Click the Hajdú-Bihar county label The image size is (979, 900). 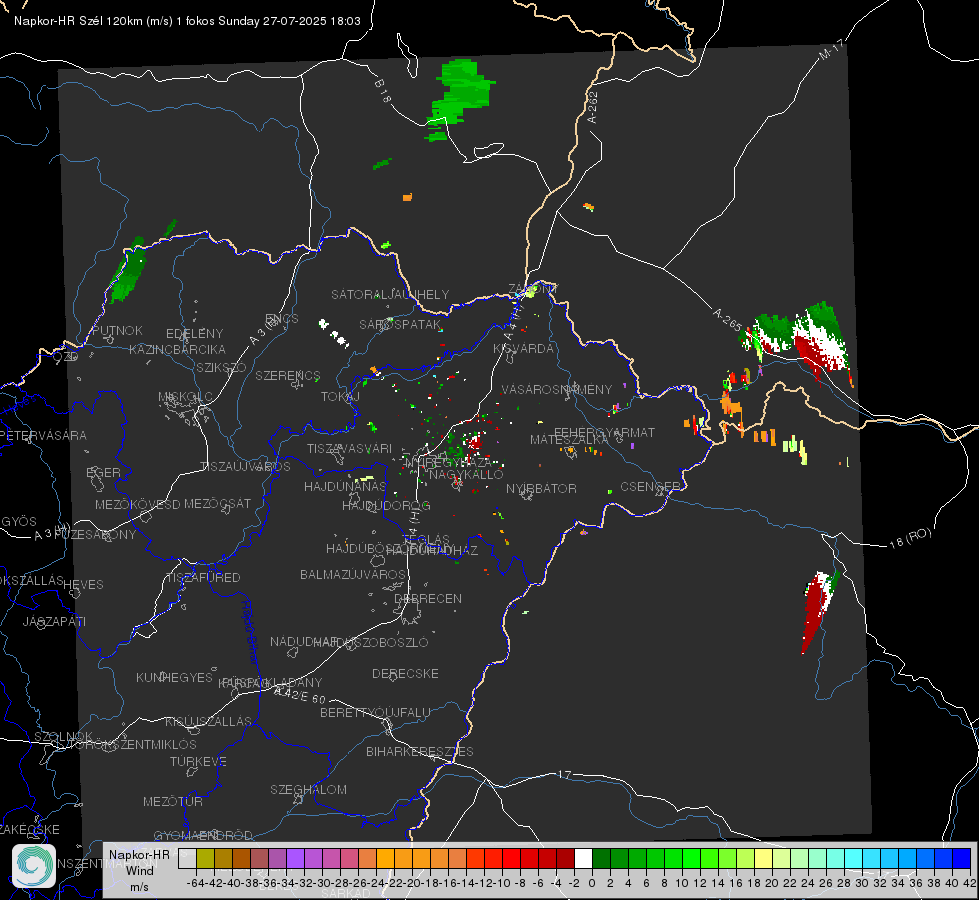250,632
